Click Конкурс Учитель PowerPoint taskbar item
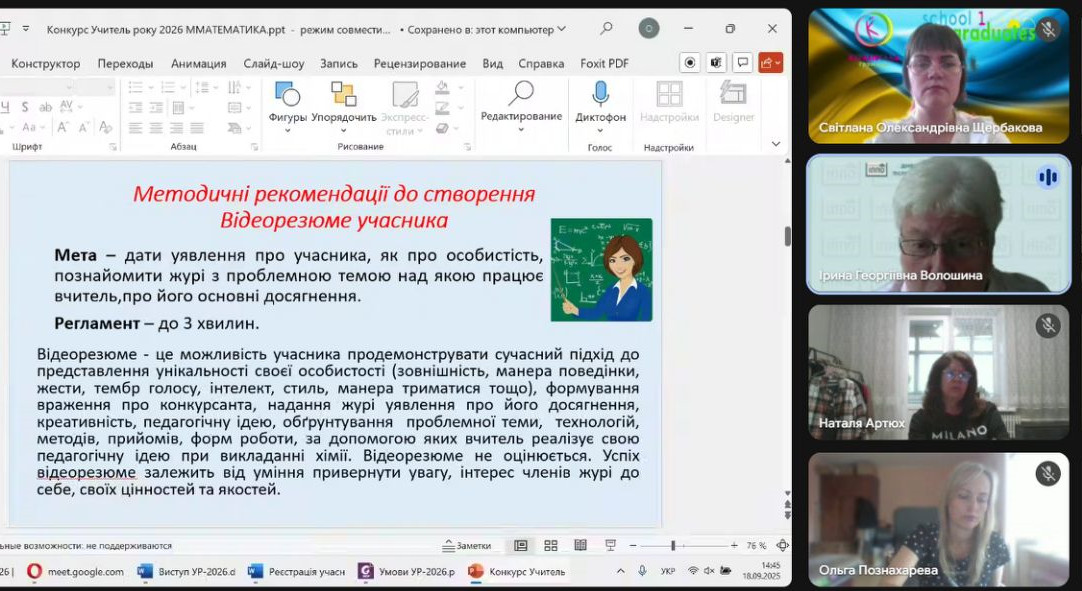The height and width of the screenshot is (591, 1082). point(518,572)
